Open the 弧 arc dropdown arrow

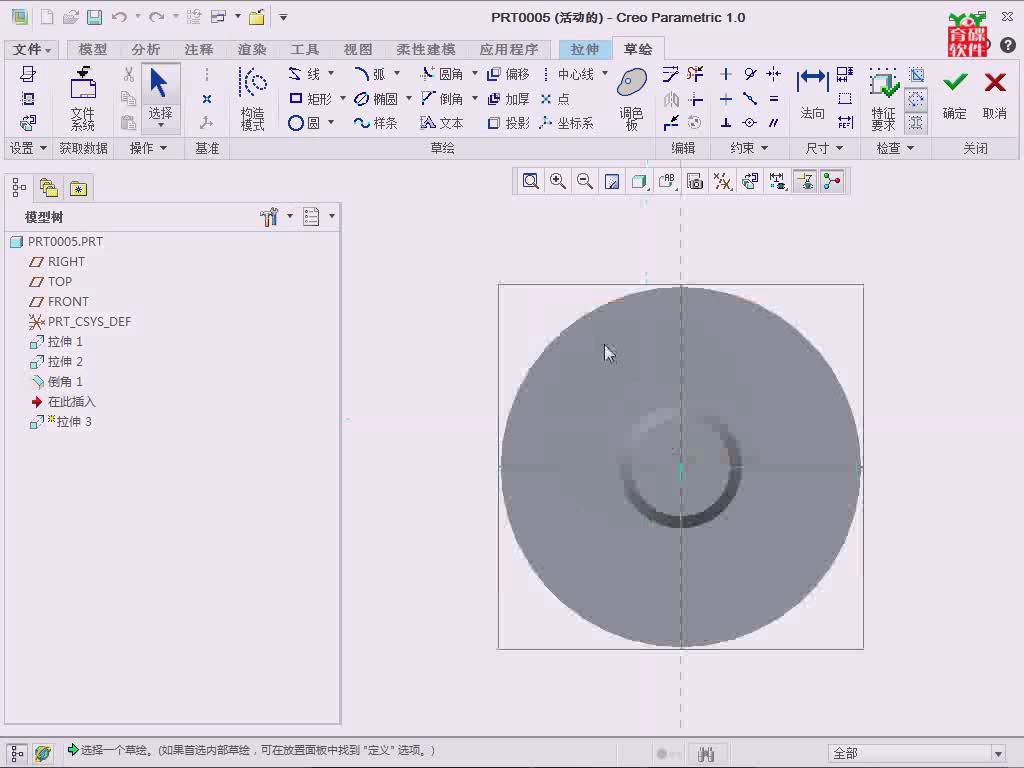tap(396, 74)
